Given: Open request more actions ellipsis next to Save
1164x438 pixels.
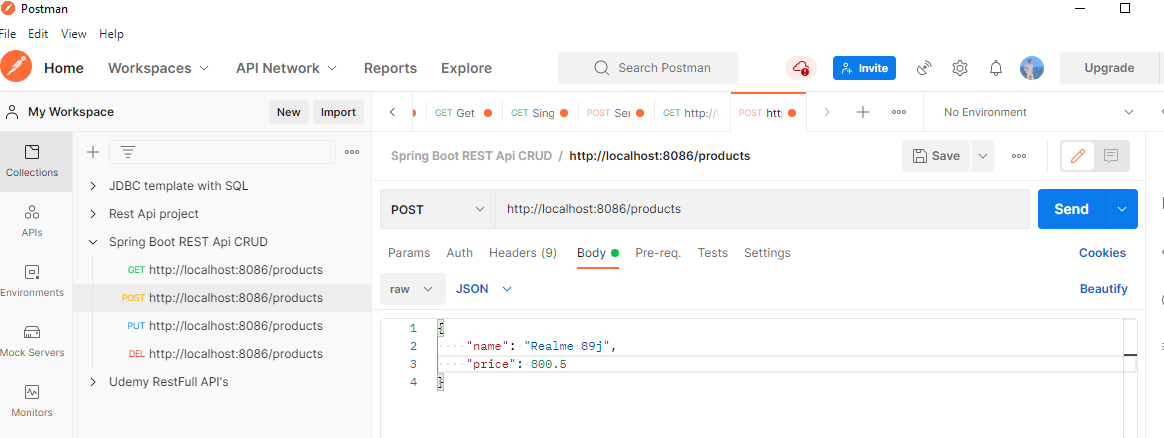Looking at the screenshot, I should [1019, 156].
